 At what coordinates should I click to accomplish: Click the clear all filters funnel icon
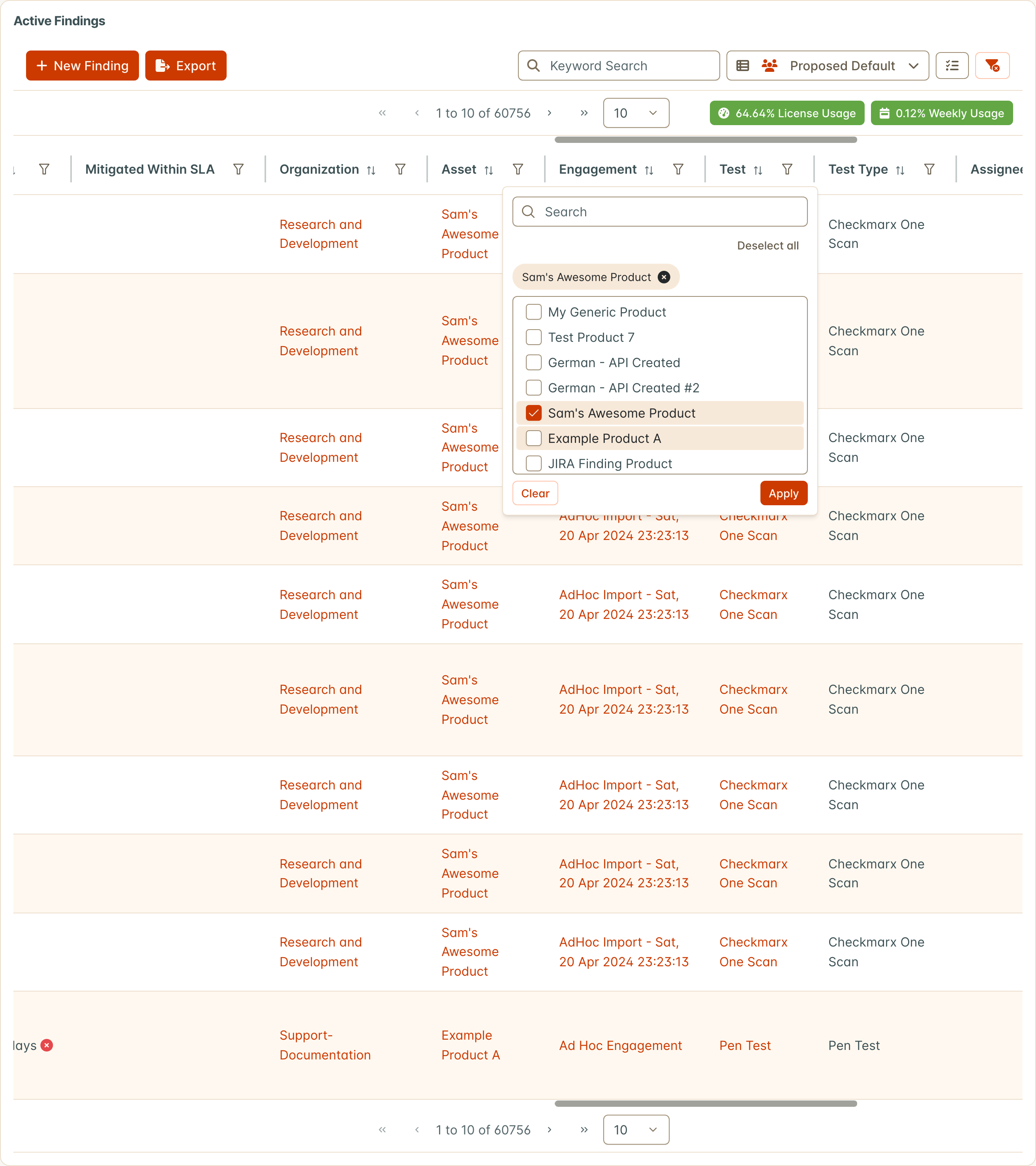tap(992, 66)
